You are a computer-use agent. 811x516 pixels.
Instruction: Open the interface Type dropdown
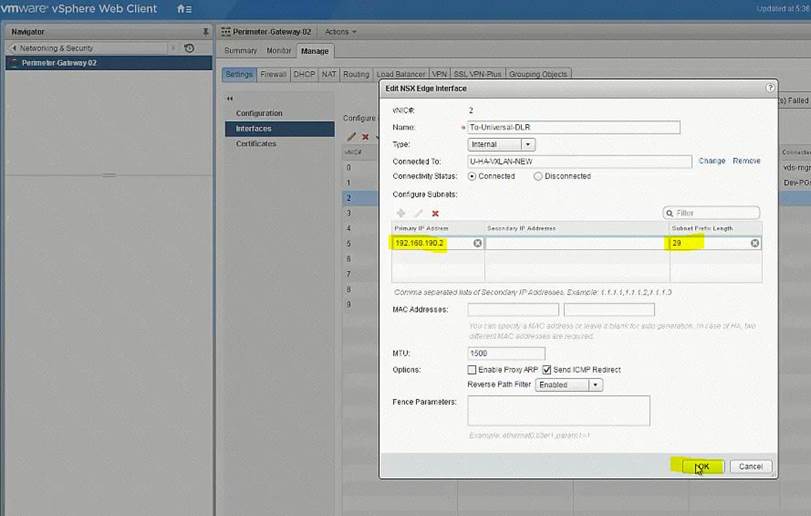click(x=528, y=145)
